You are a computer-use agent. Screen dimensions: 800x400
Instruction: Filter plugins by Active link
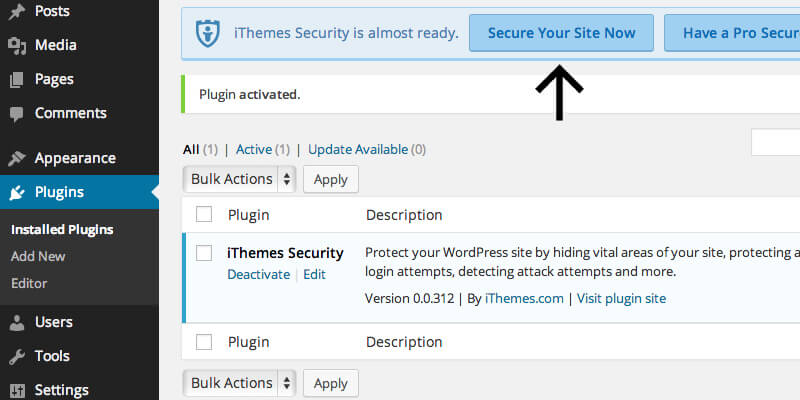click(x=254, y=149)
